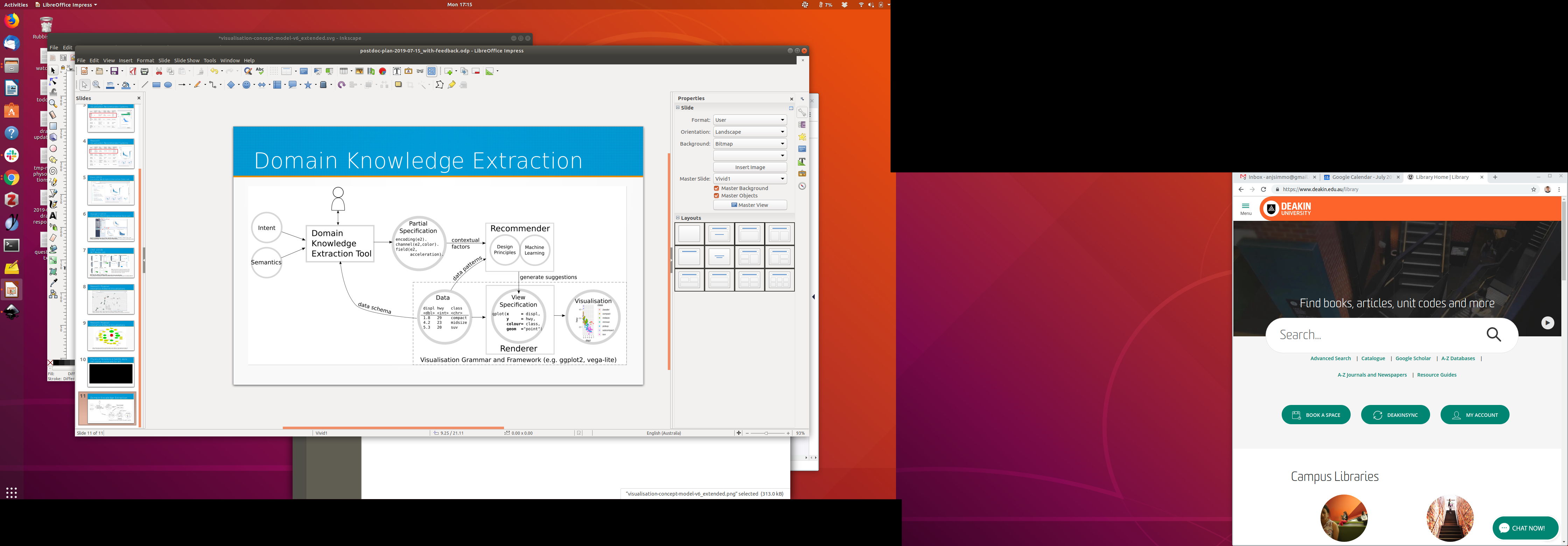This screenshot has height=546, width=1568.
Task: Open the Slide Show menu
Action: [x=186, y=61]
